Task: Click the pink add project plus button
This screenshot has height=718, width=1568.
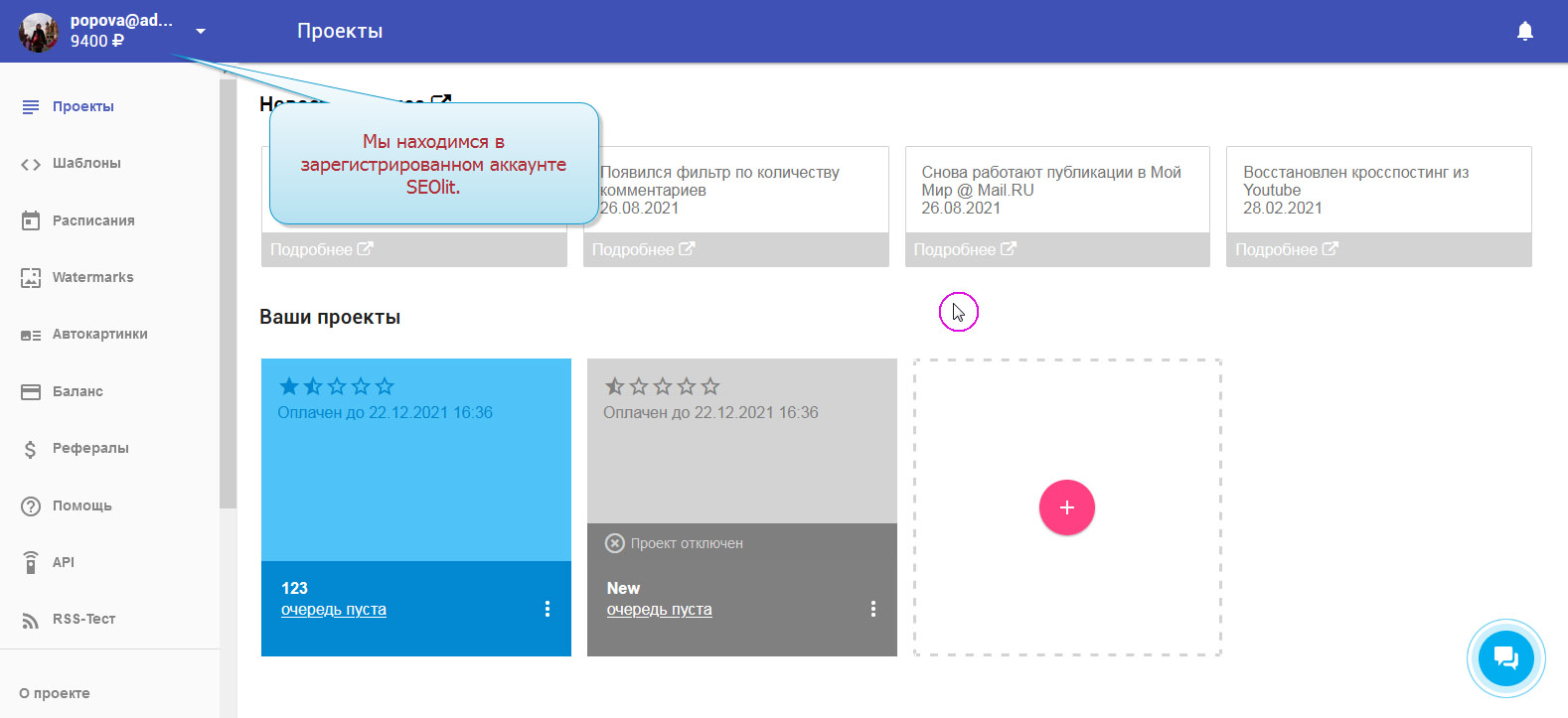Action: point(1066,507)
